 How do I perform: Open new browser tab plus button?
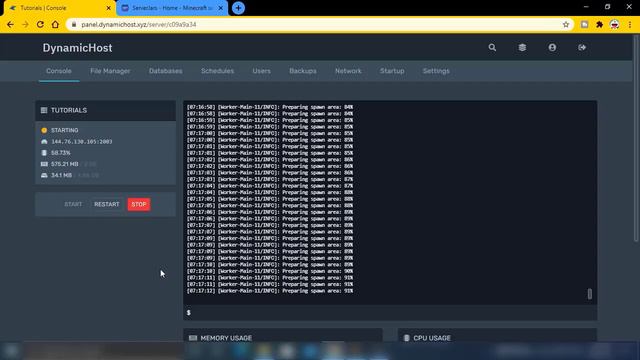(238, 8)
